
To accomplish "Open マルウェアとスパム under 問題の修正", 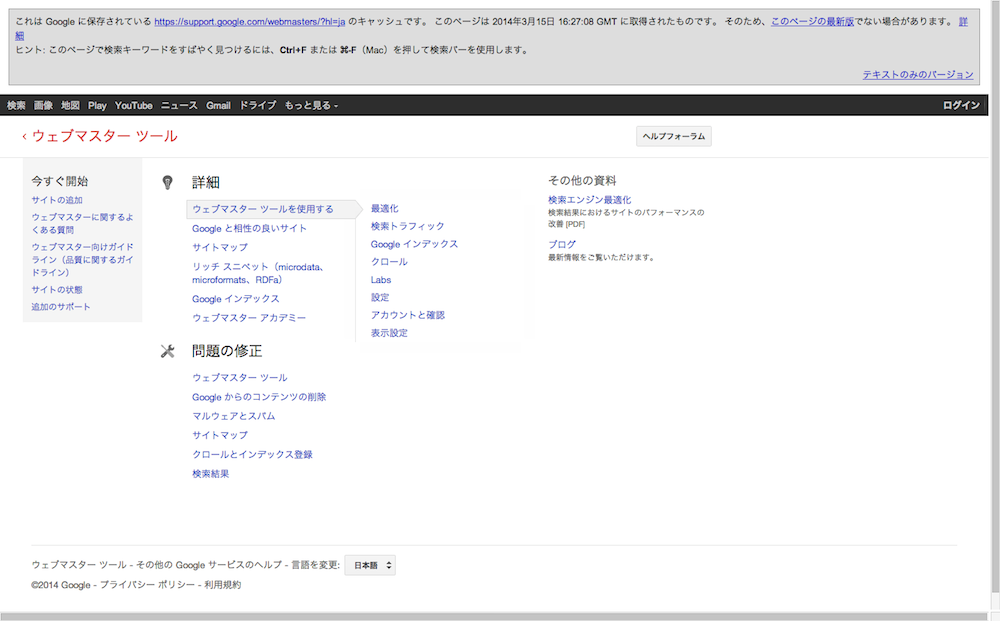I will (x=233, y=415).
